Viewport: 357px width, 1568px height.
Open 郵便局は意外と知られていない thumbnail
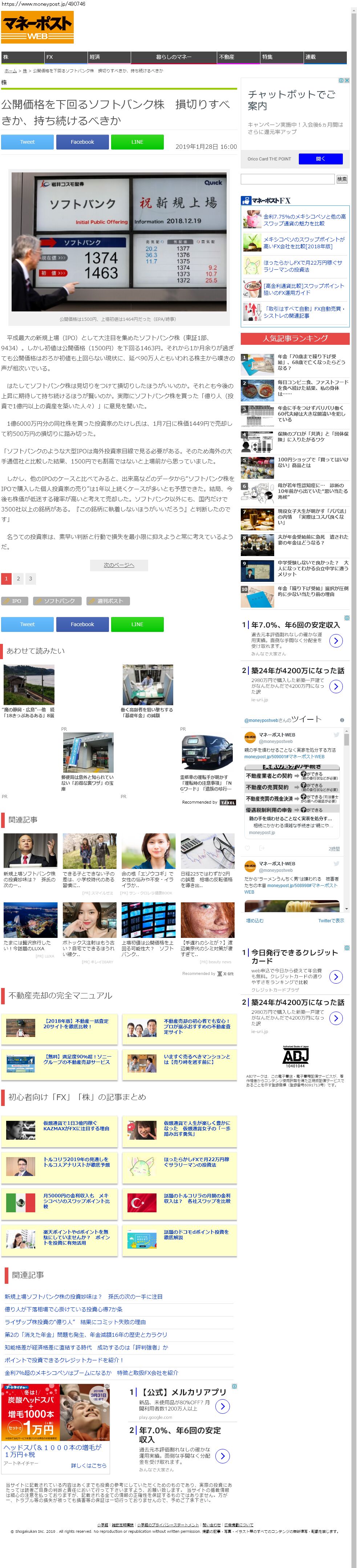pyautogui.click(x=88, y=753)
